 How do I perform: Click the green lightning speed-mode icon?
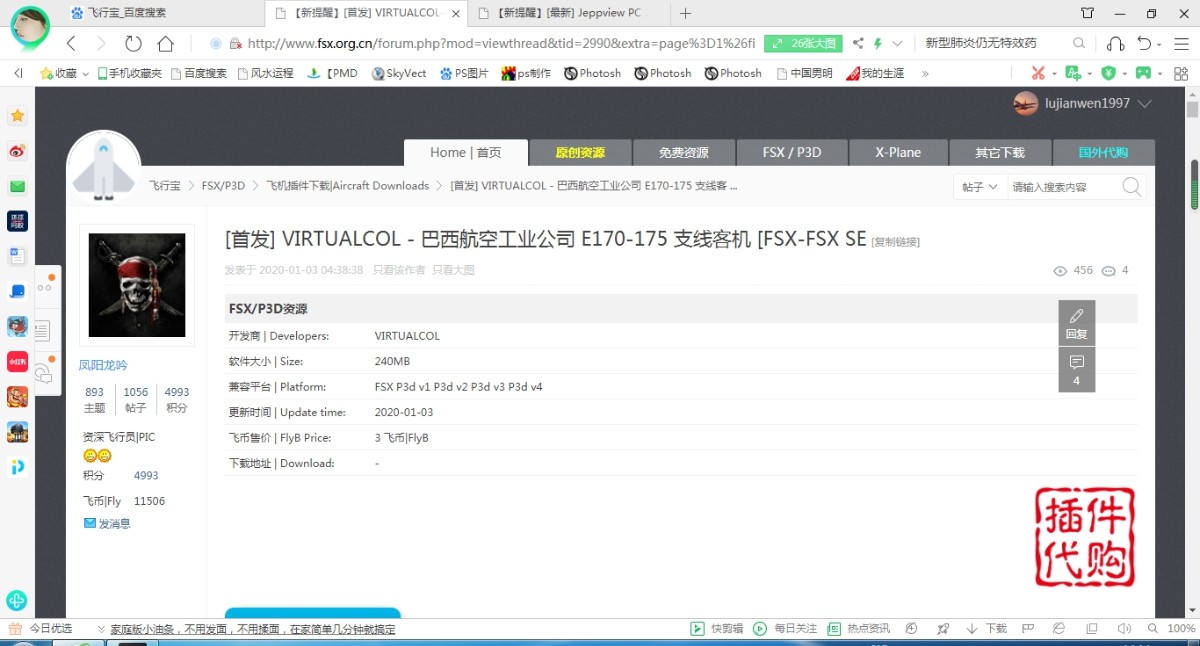pyautogui.click(x=878, y=44)
